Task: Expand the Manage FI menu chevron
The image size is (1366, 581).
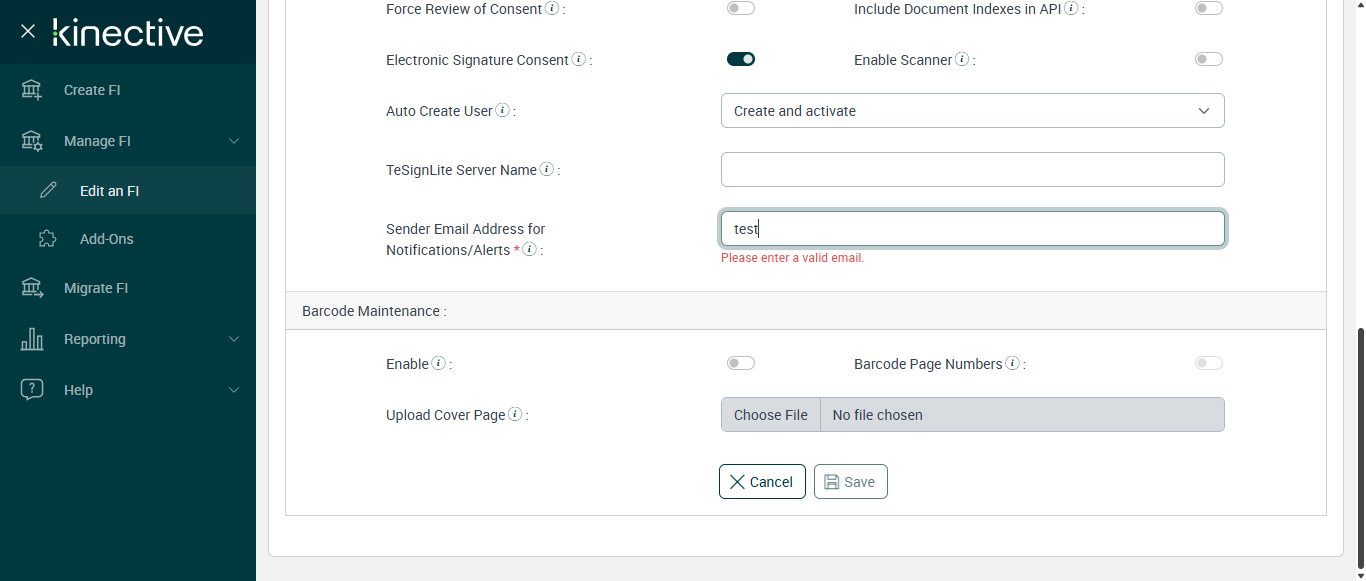Action: [x=234, y=141]
